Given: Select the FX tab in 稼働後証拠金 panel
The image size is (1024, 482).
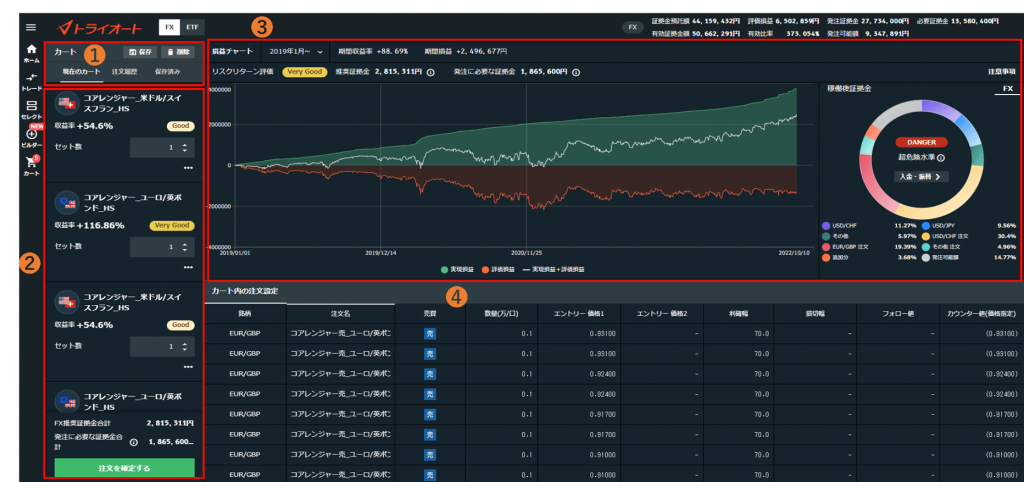Looking at the screenshot, I should 1008,88.
